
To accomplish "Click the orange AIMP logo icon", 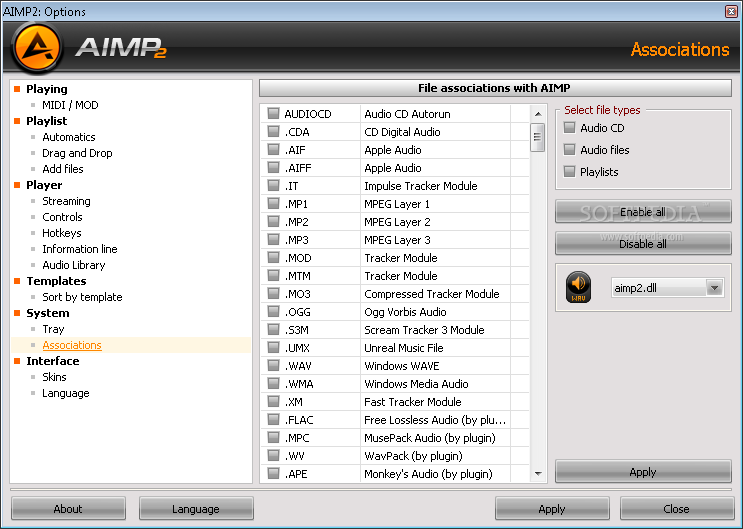I will (36, 48).
